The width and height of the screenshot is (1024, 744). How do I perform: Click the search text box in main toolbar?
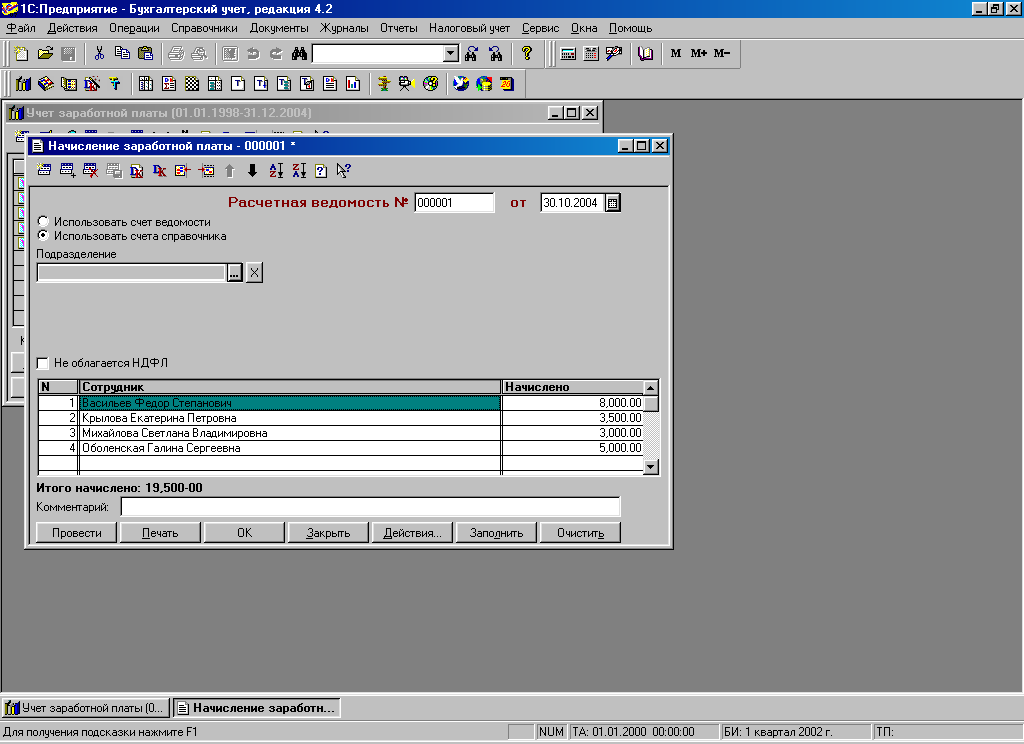point(378,54)
